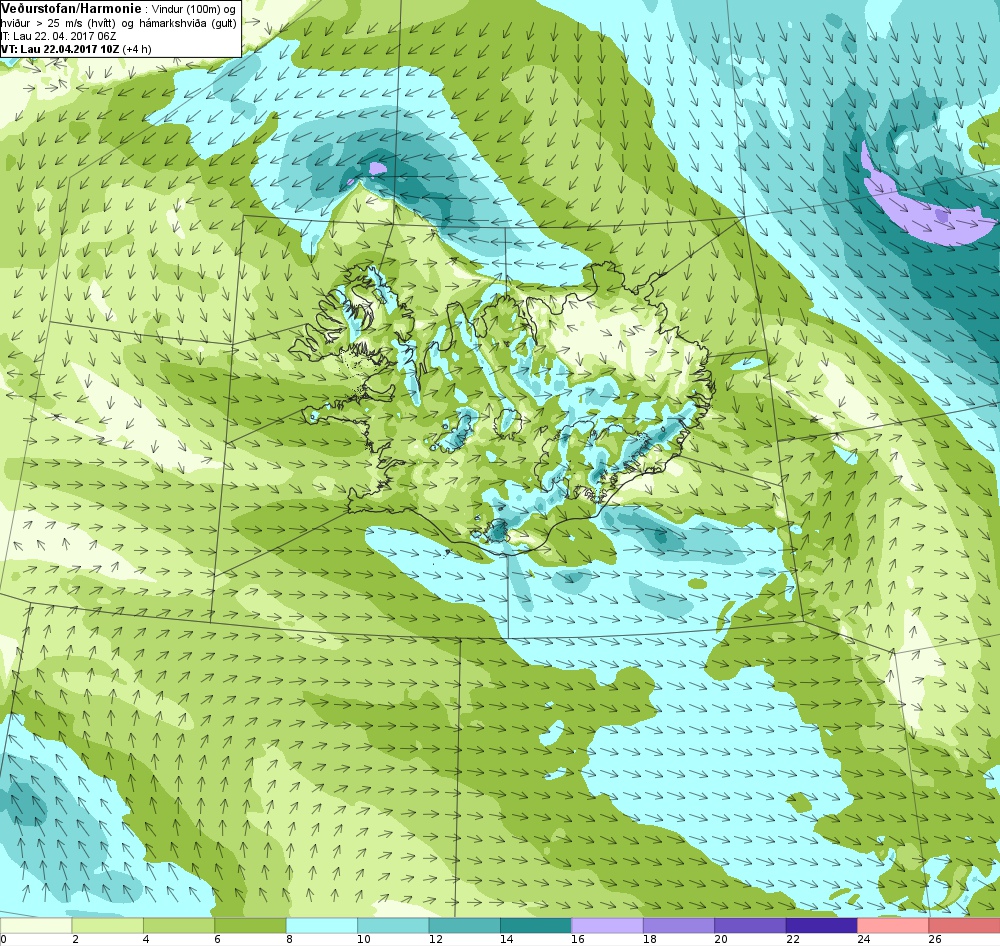Click the legend scale number '0'

3,939
